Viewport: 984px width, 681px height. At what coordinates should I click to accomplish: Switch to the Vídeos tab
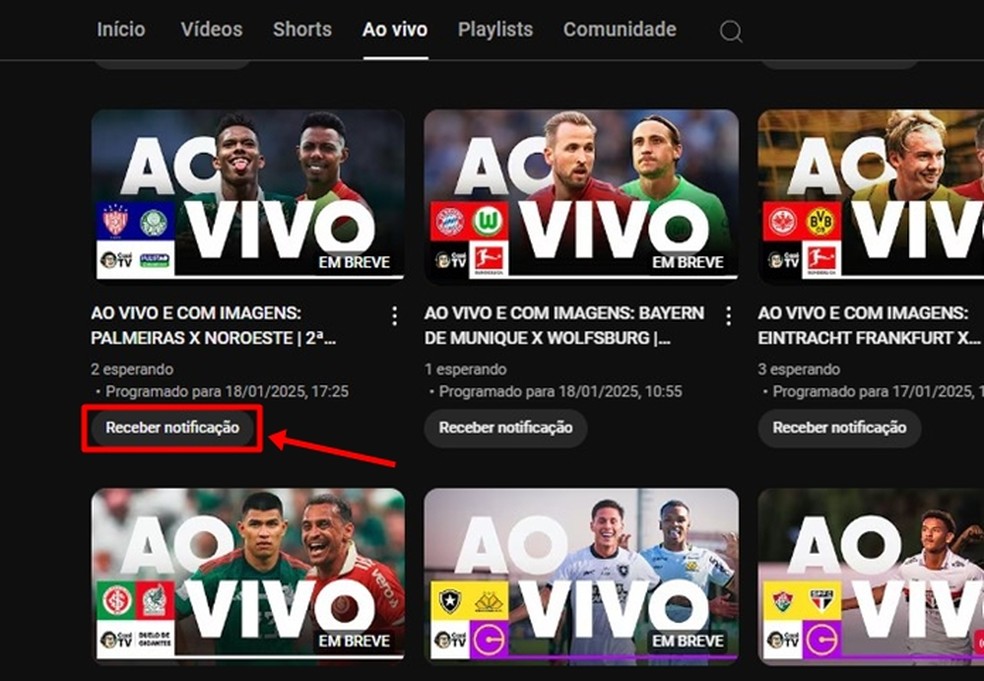pos(211,30)
